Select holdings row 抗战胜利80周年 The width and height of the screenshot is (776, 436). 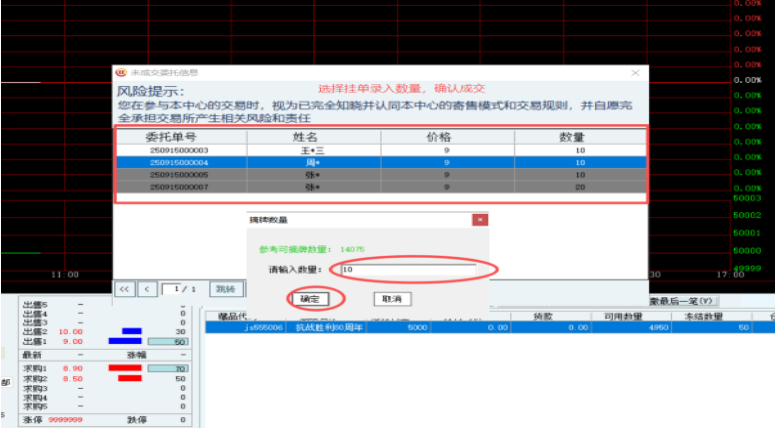tap(490, 328)
